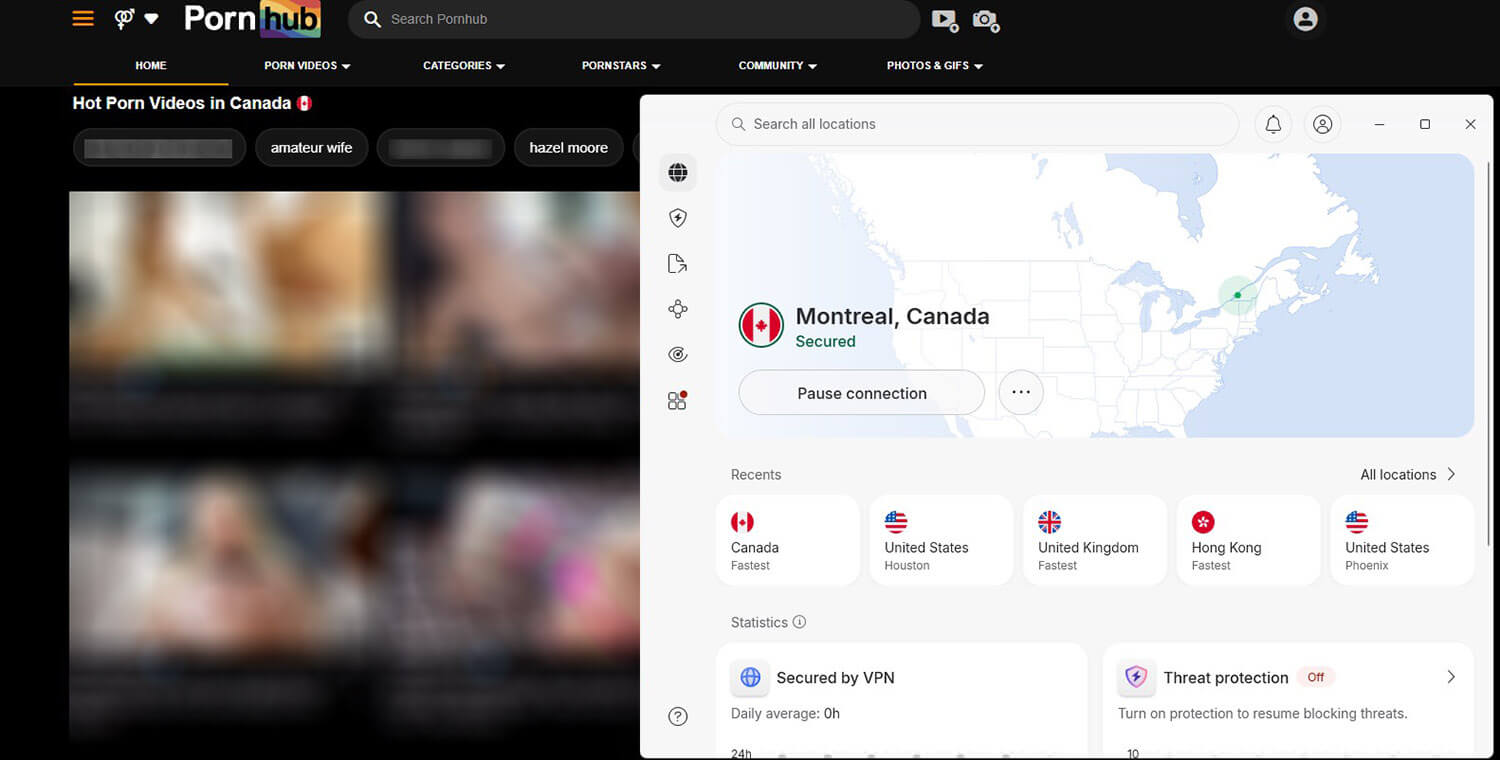Focus the website search box
The image size is (1500, 760).
634,19
